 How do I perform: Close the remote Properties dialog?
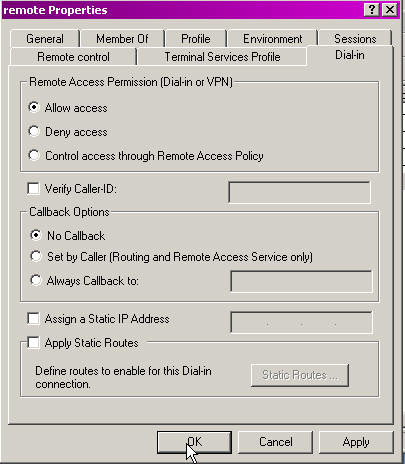(390, 10)
